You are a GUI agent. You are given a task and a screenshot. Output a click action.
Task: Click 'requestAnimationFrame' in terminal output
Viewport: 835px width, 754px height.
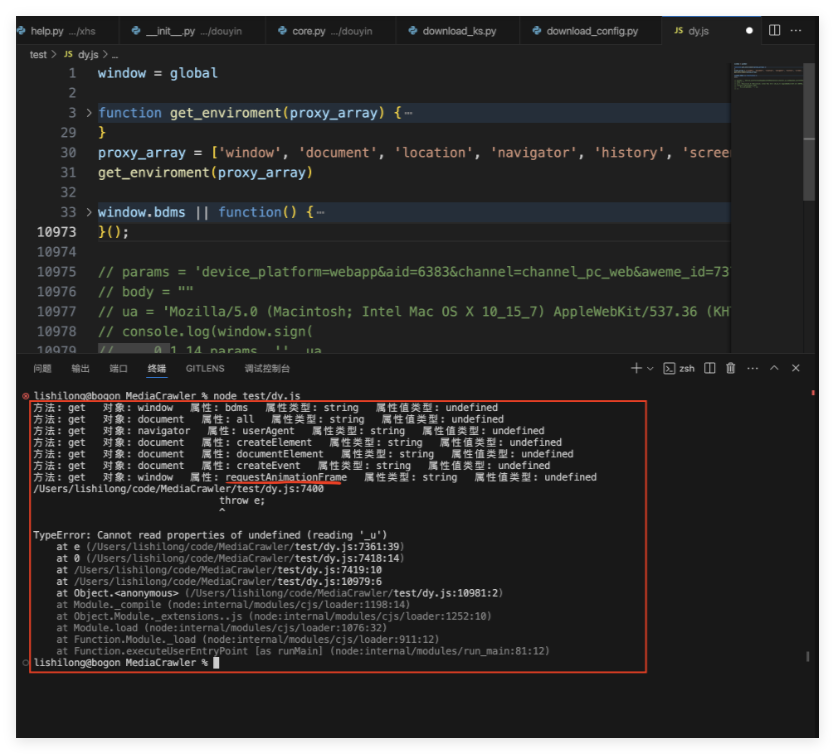point(286,478)
